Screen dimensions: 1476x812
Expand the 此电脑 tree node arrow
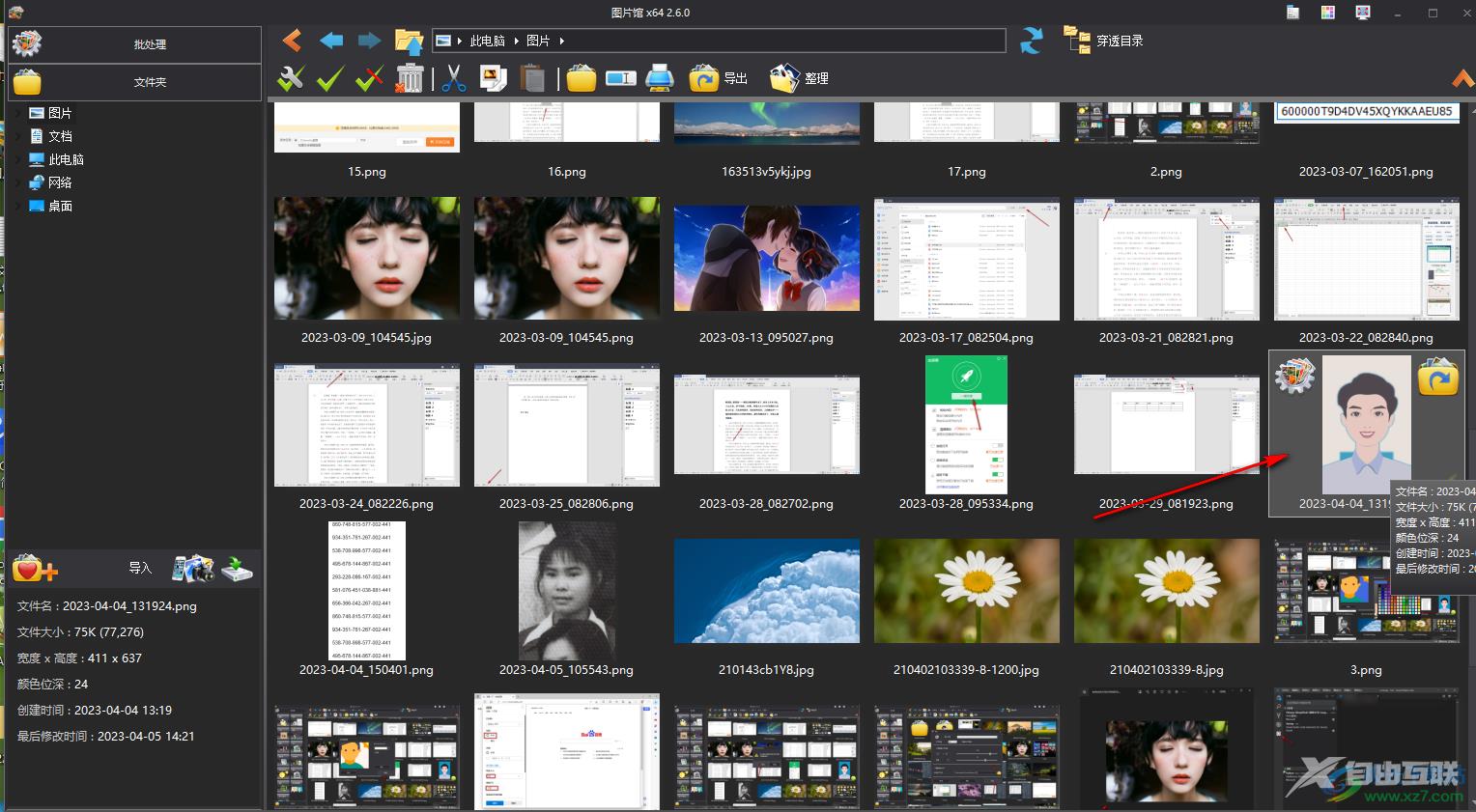click(x=18, y=159)
